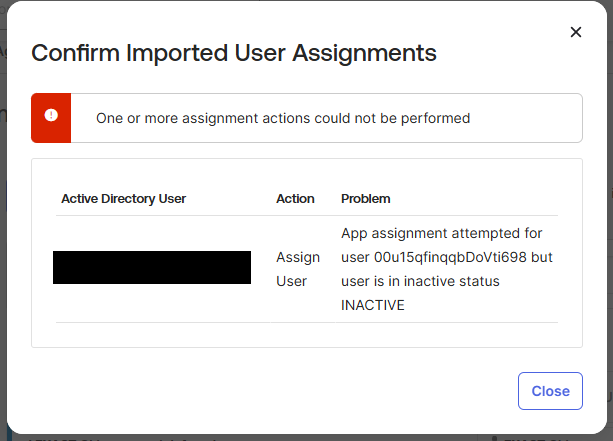Image resolution: width=613 pixels, height=441 pixels.
Task: Close the dialog with the X icon
Action: [575, 32]
